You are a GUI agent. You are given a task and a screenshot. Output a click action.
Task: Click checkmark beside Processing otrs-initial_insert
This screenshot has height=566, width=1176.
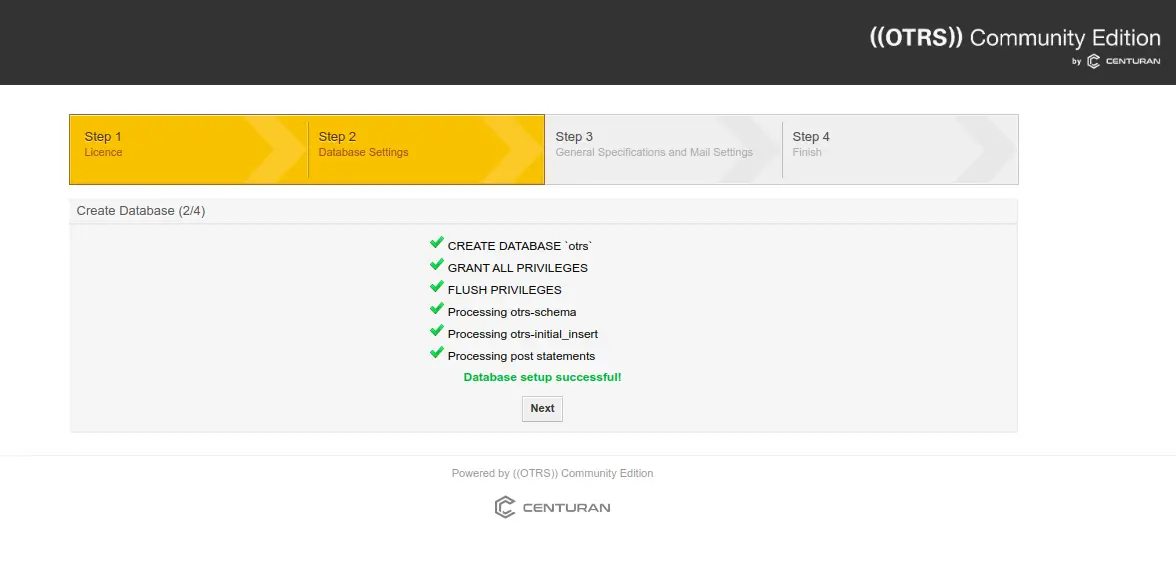pyautogui.click(x=436, y=331)
